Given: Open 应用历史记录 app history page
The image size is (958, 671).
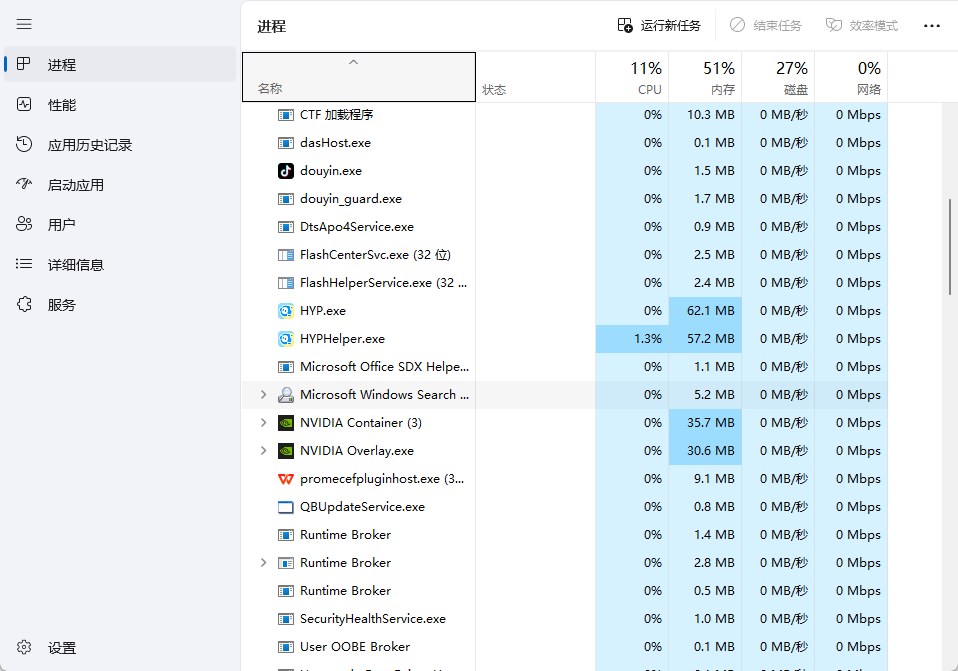Looking at the screenshot, I should pyautogui.click(x=89, y=145).
